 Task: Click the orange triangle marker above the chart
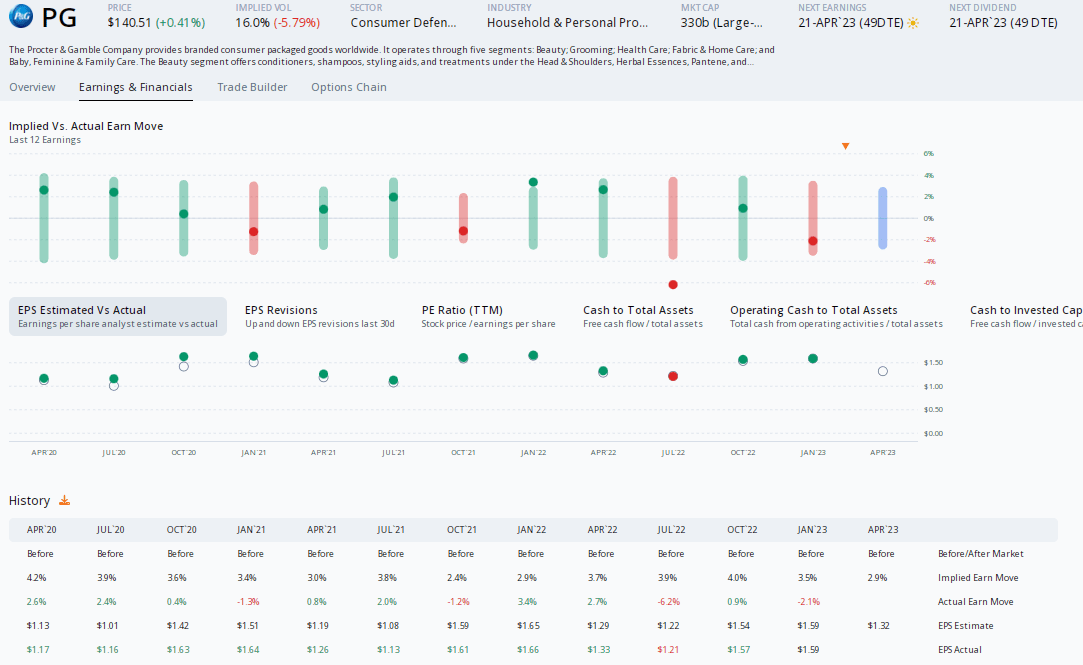[x=845, y=145]
